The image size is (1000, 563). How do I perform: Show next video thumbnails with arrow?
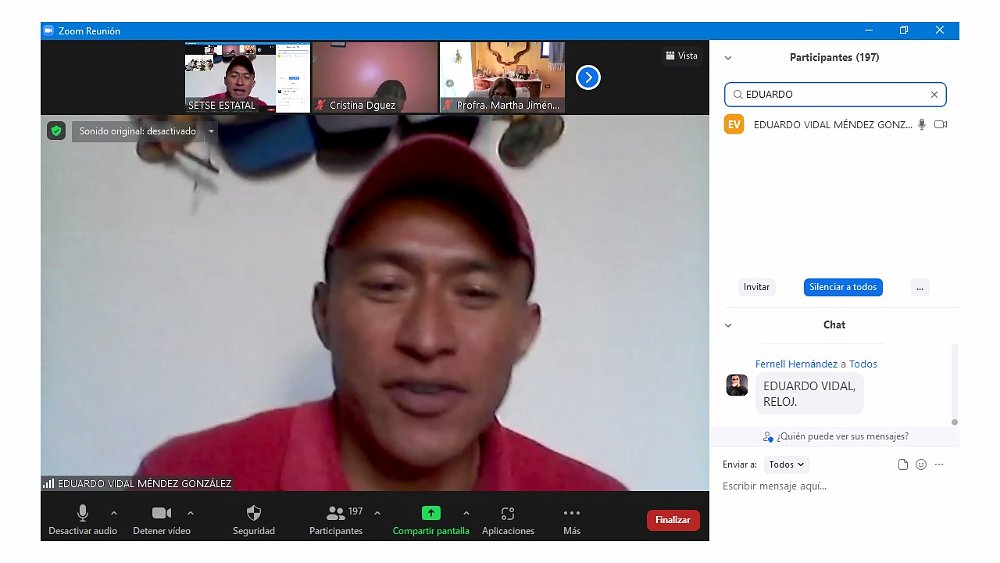pyautogui.click(x=588, y=77)
